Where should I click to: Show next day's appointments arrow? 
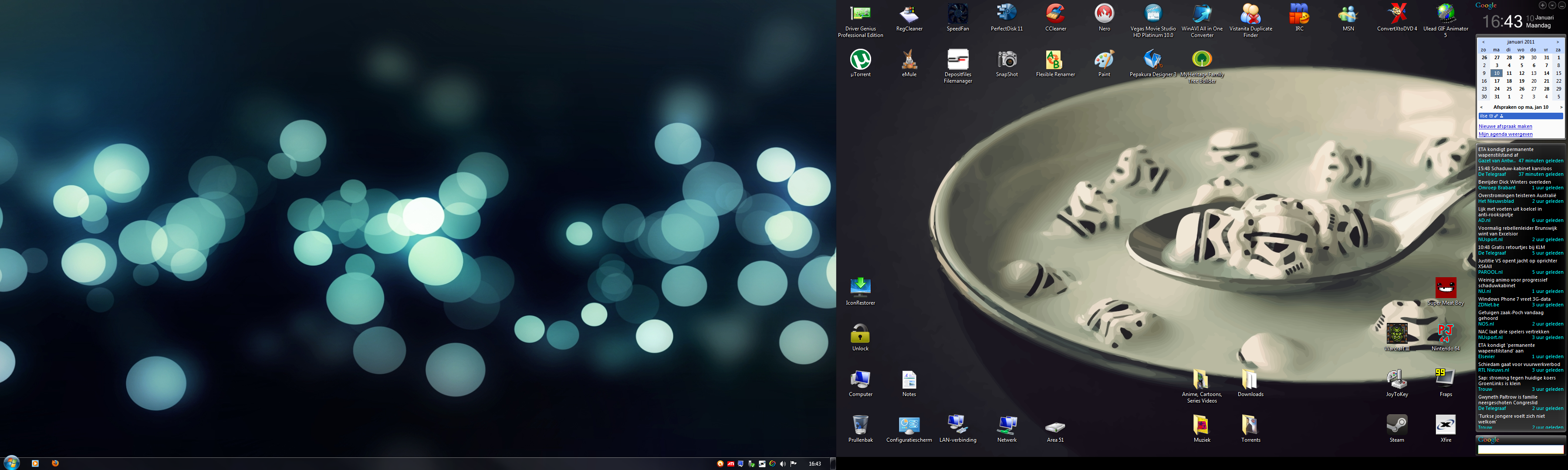click(x=1561, y=107)
